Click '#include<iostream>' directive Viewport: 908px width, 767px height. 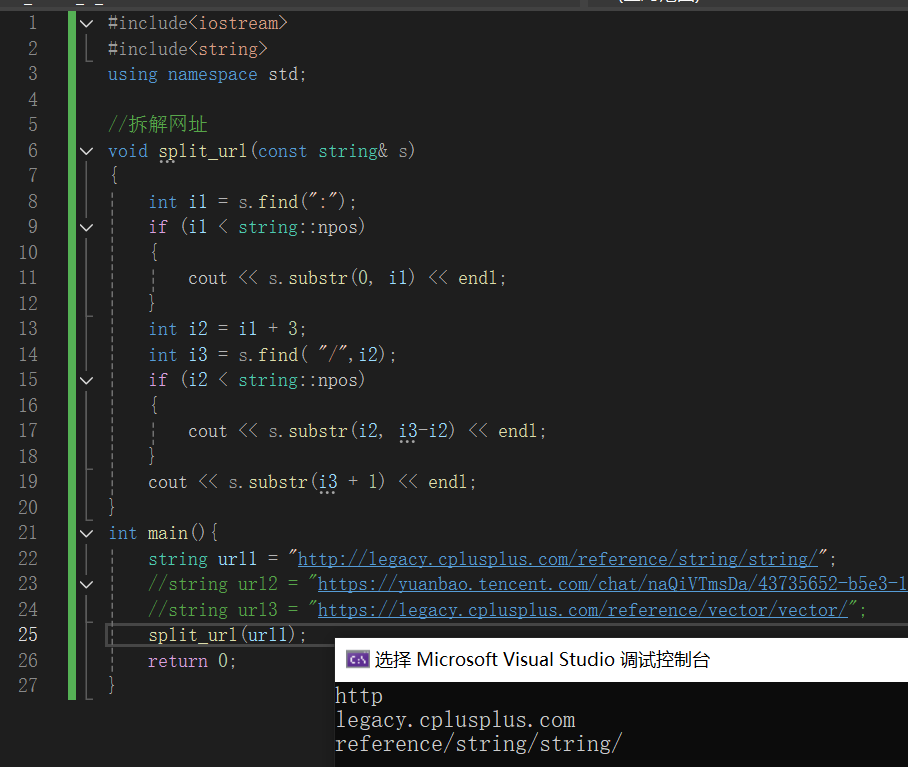197,24
